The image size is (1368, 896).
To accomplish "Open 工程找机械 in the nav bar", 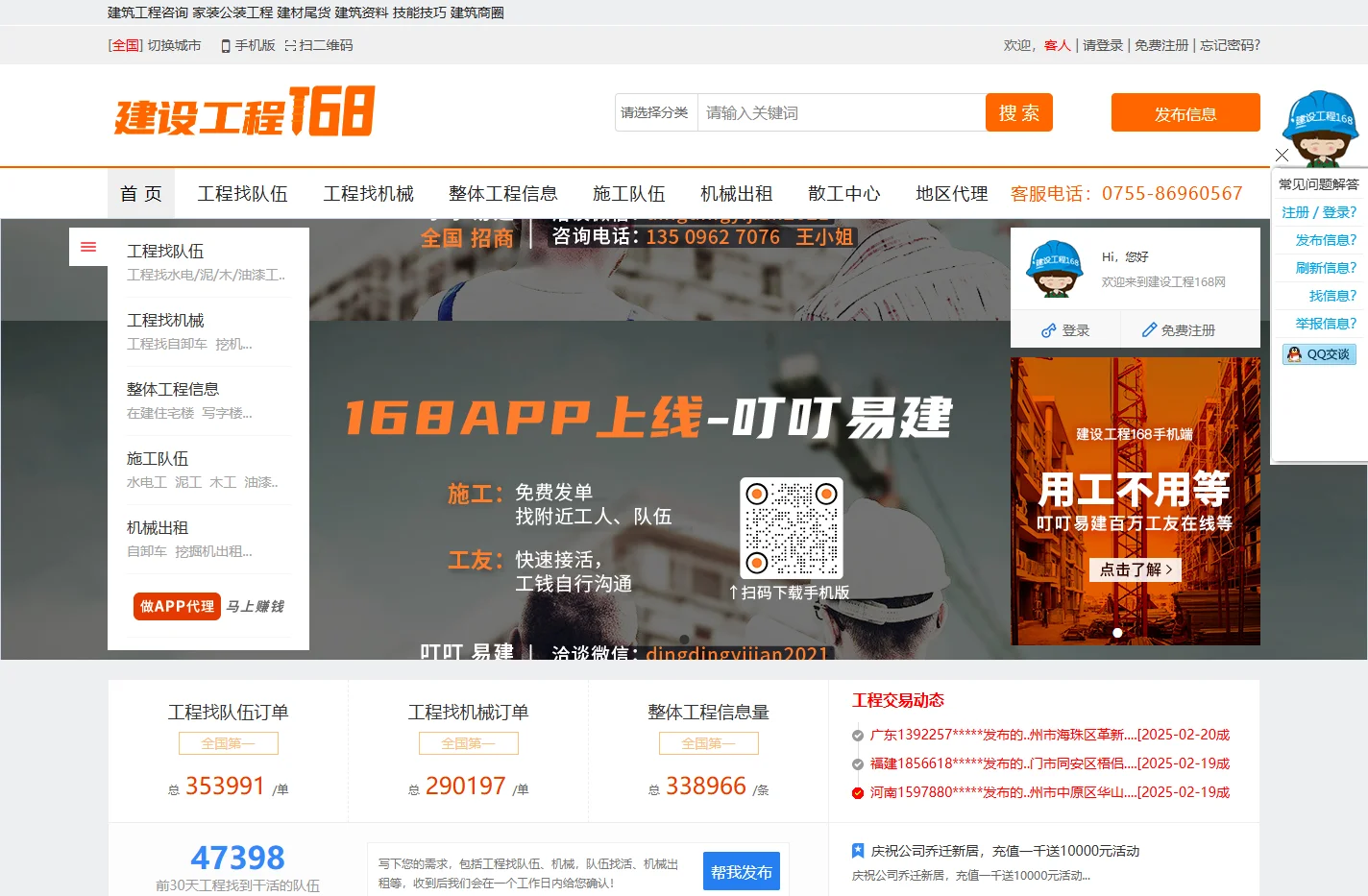I will (x=368, y=194).
